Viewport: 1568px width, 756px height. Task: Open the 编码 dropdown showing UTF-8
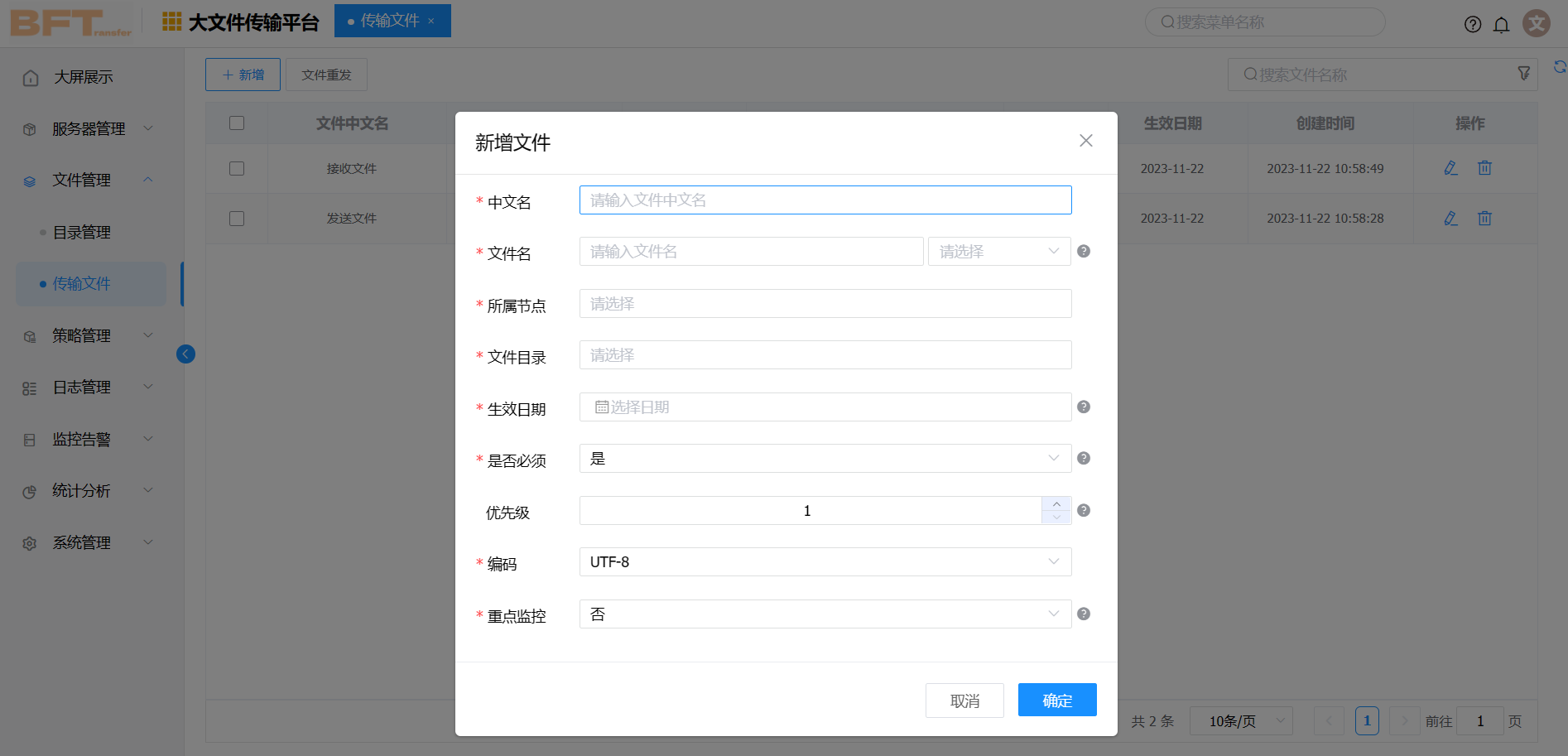(x=825, y=561)
